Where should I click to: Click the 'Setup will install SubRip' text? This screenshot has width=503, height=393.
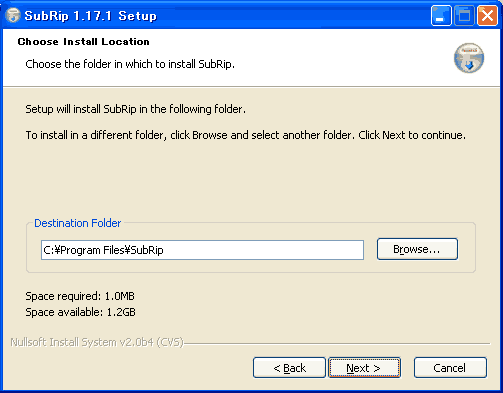point(136,109)
